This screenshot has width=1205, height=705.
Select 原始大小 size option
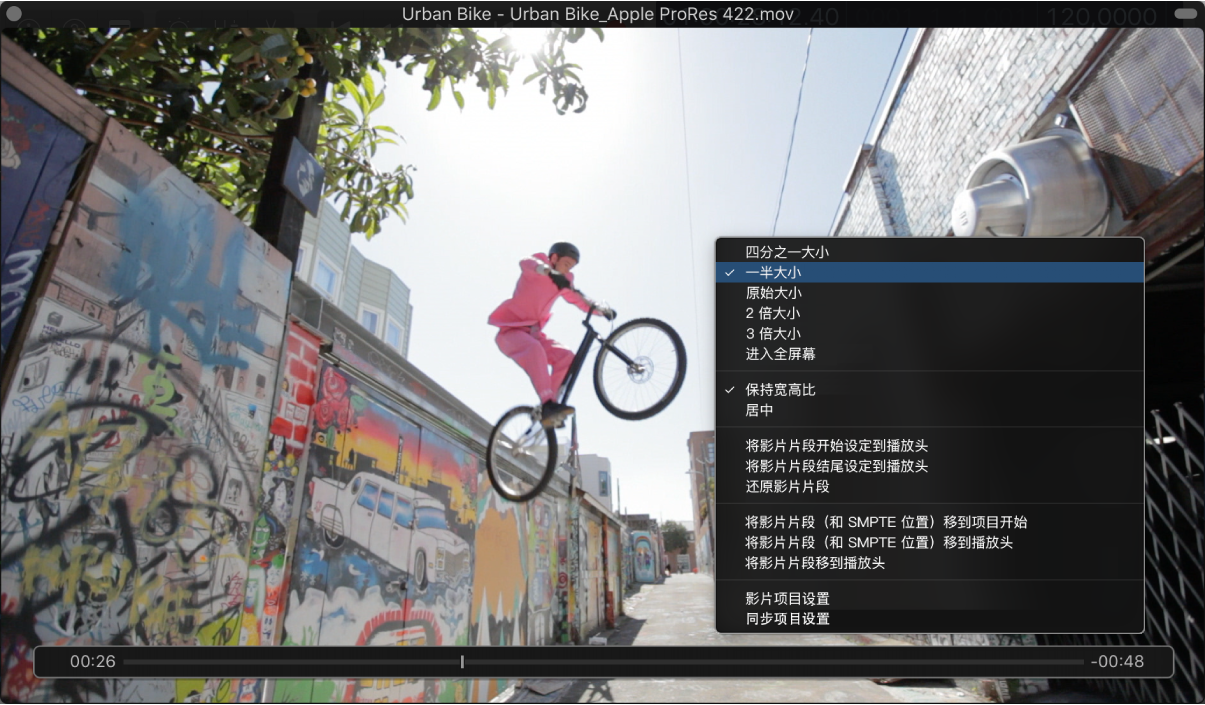tap(930, 293)
